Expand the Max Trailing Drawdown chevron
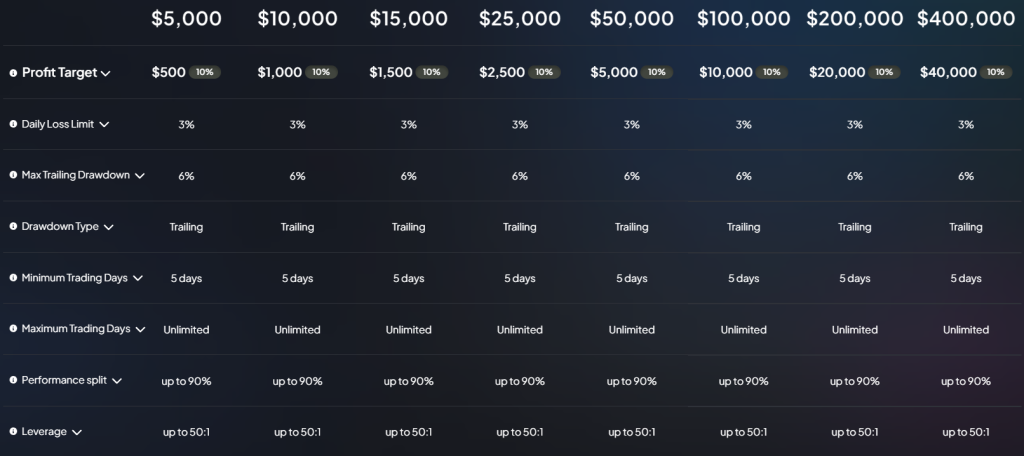 139,176
